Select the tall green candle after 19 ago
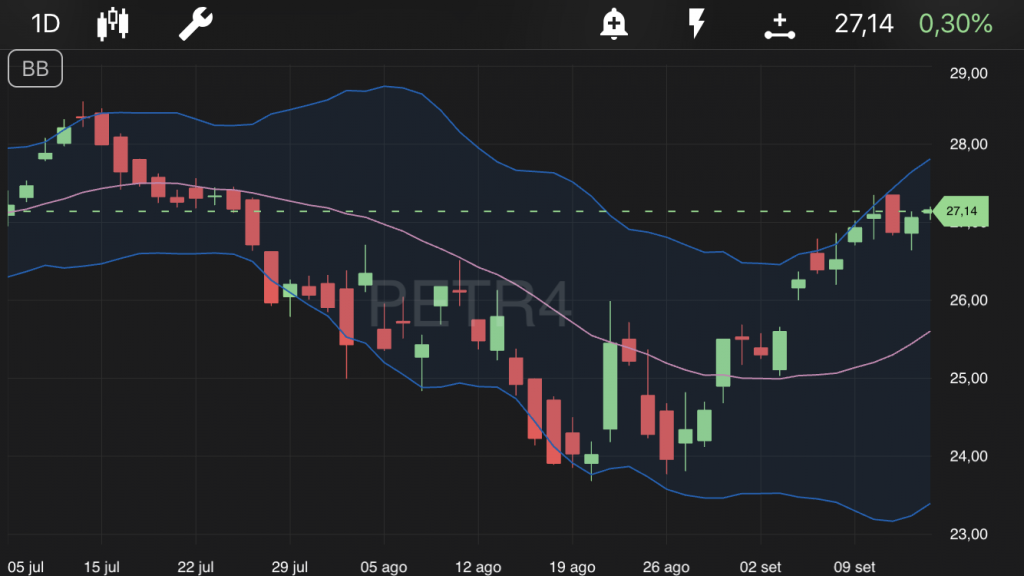This screenshot has width=1024, height=576. tap(610, 386)
